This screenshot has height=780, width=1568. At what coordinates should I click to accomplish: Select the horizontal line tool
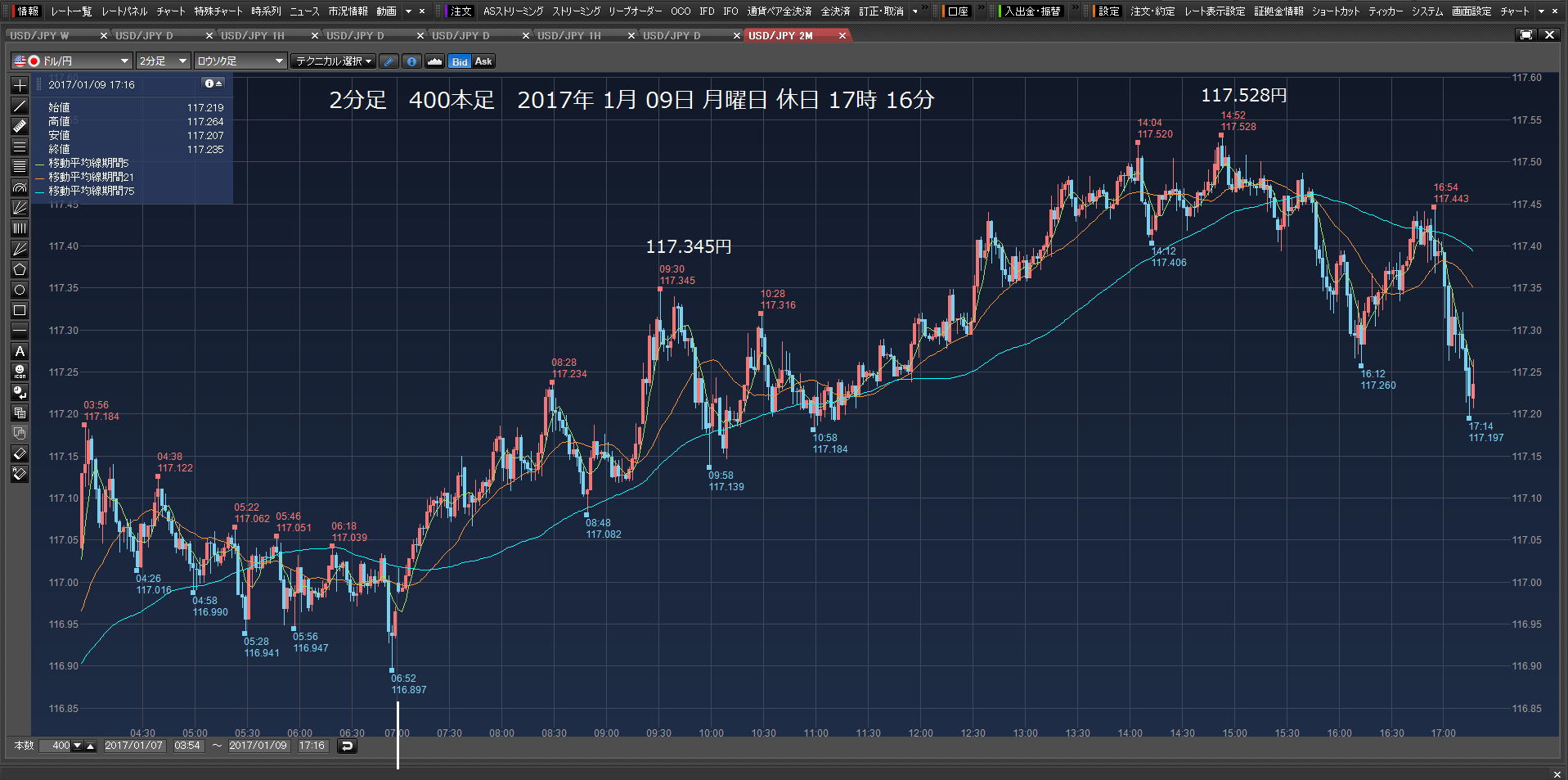[20, 331]
